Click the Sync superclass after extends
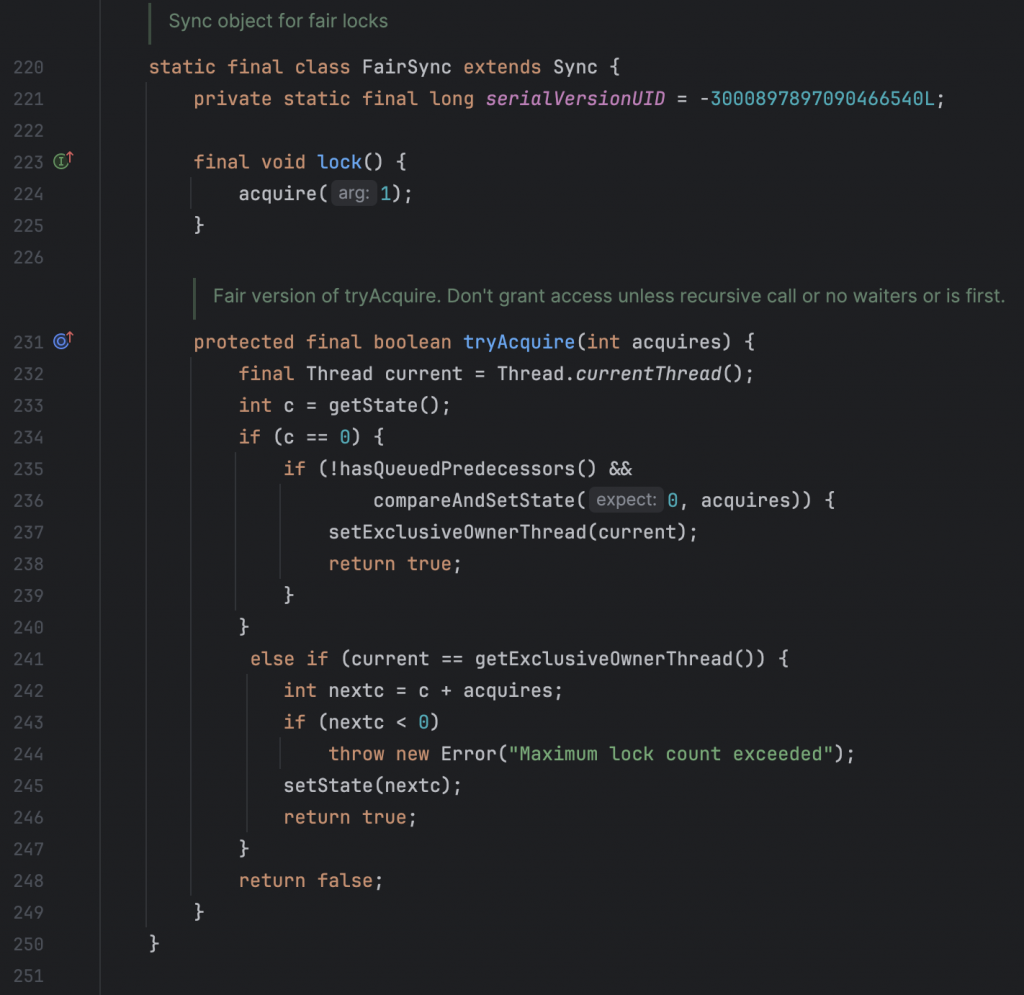 575,68
